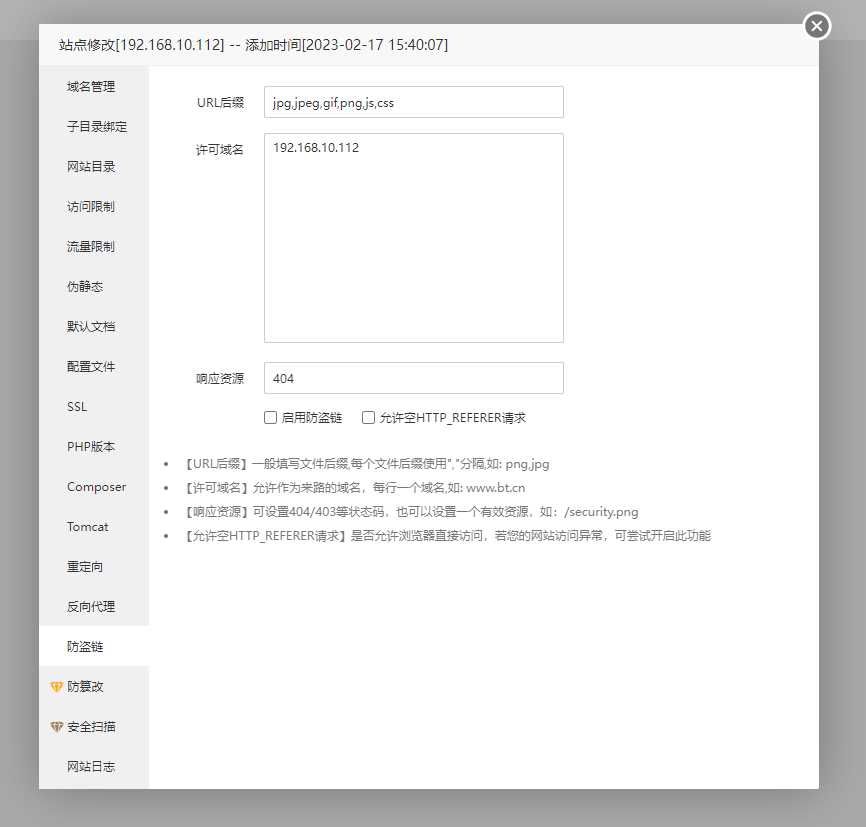Click the 响应资源 input field
The height and width of the screenshot is (827, 866).
tap(413, 378)
